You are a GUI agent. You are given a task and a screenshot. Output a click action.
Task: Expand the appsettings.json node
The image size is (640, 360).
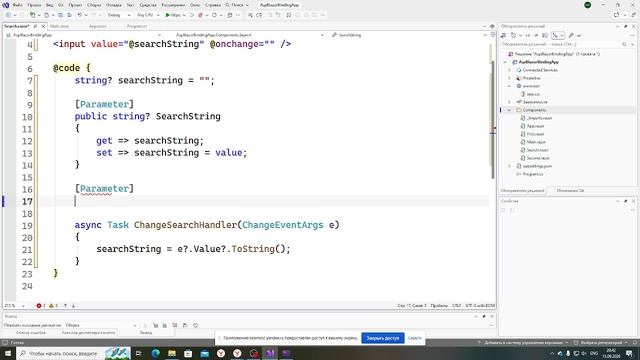click(x=509, y=166)
